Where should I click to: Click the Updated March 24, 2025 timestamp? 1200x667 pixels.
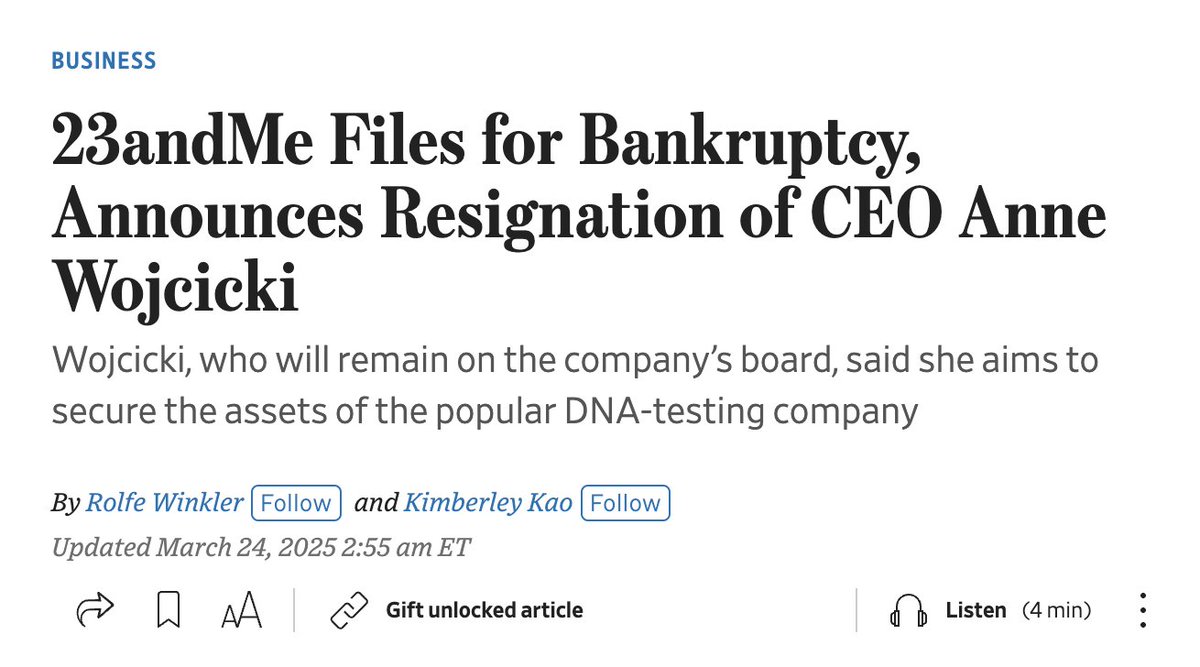260,548
